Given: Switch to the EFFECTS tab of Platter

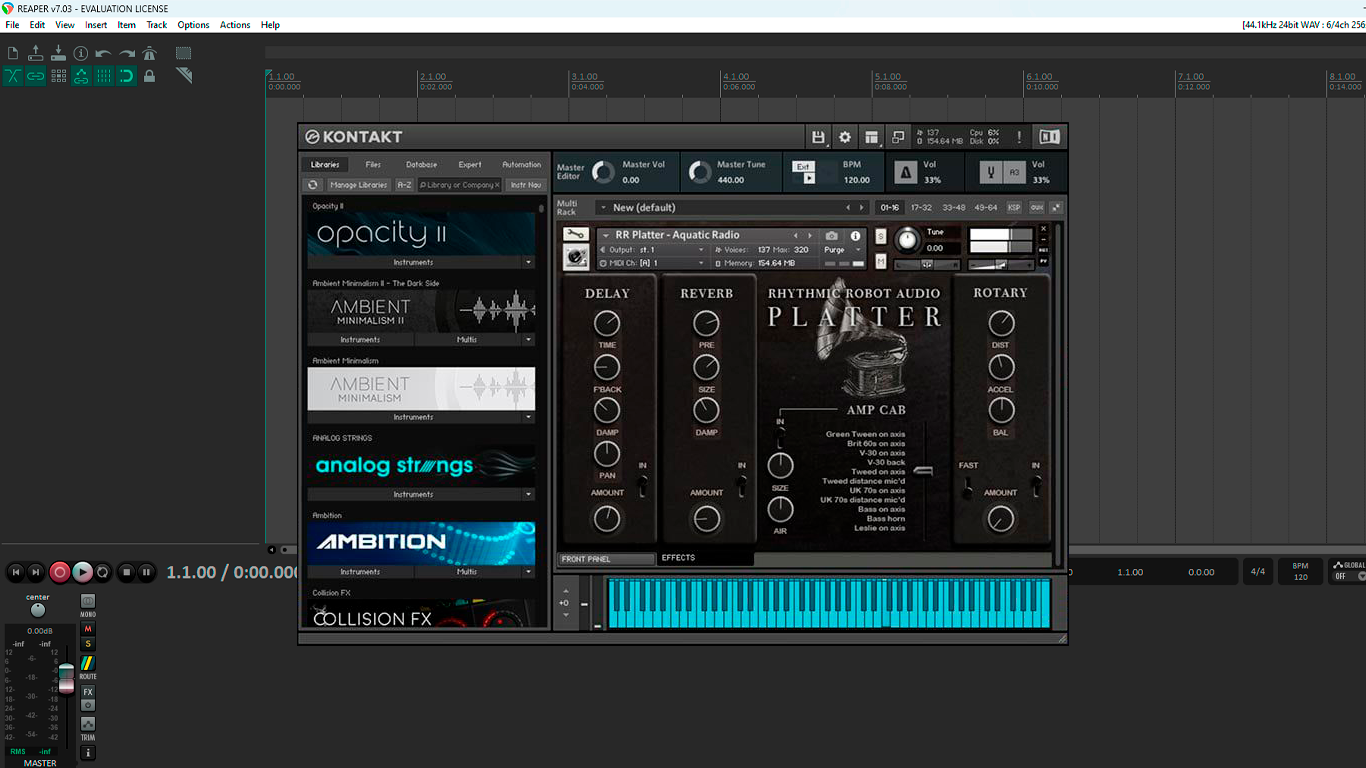Looking at the screenshot, I should [706, 558].
